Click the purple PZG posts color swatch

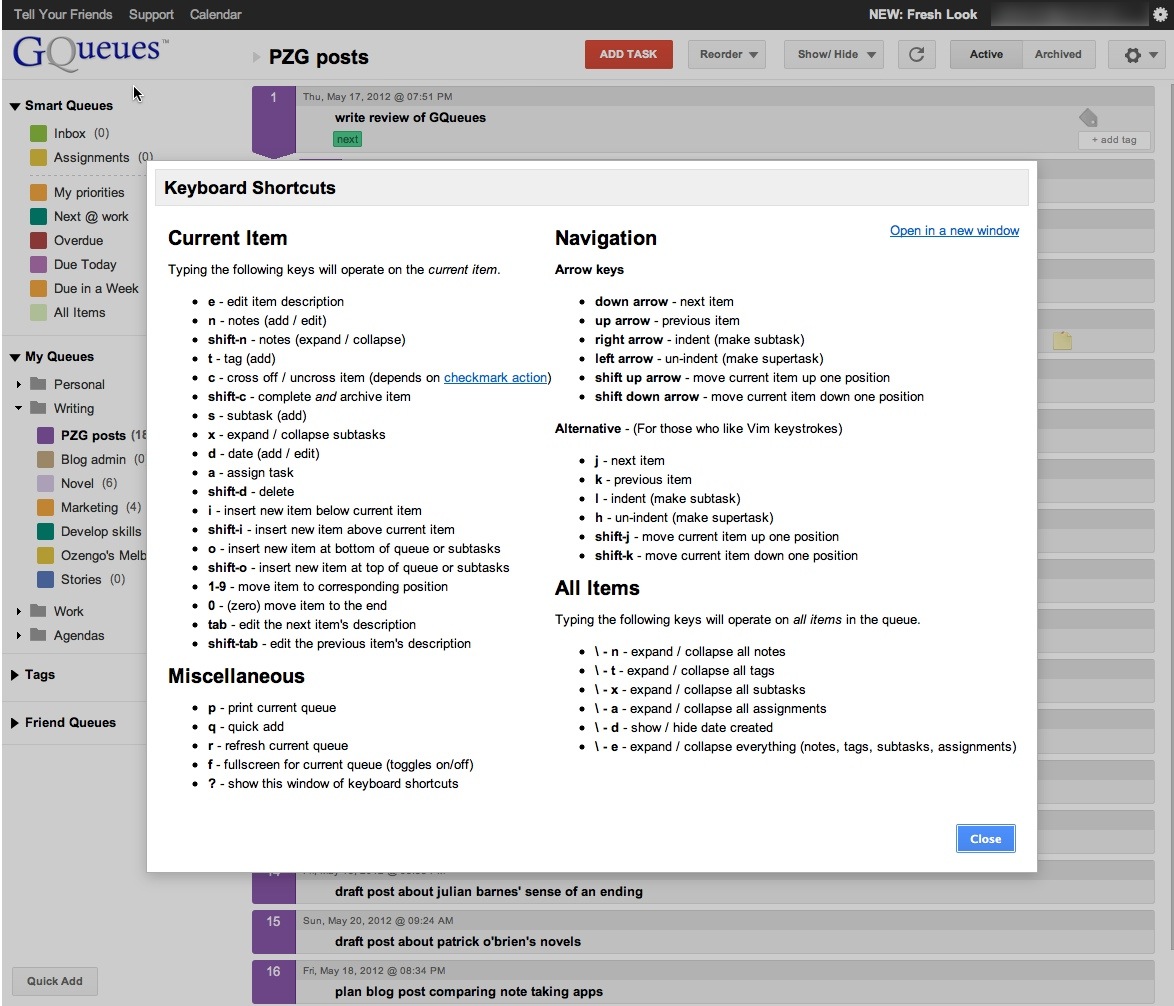tap(45, 436)
